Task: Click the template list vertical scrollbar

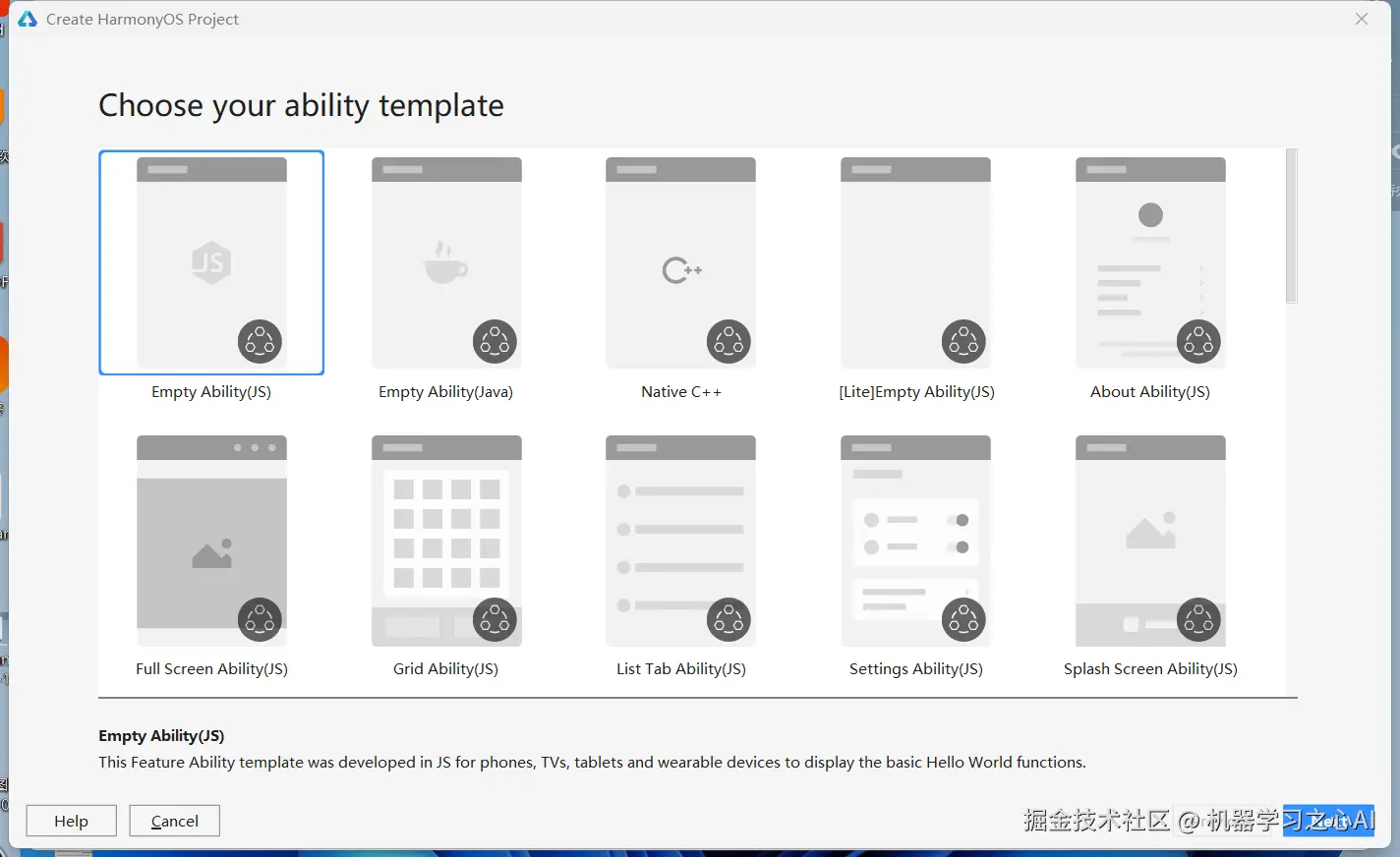Action: click(1291, 226)
